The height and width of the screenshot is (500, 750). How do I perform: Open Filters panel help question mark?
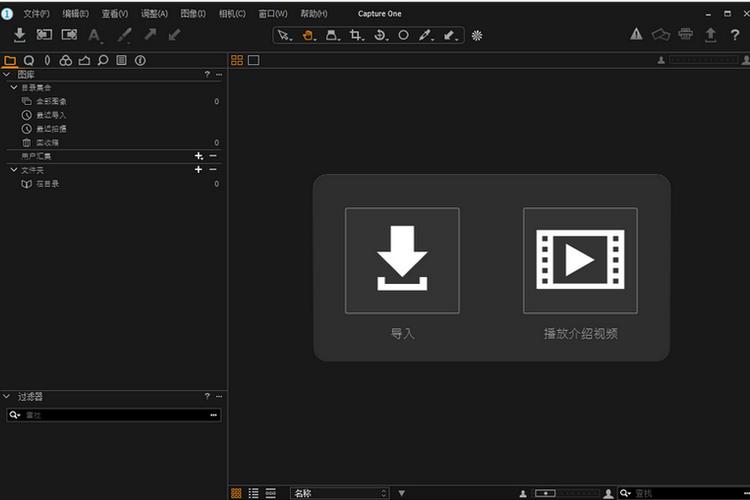pyautogui.click(x=207, y=396)
